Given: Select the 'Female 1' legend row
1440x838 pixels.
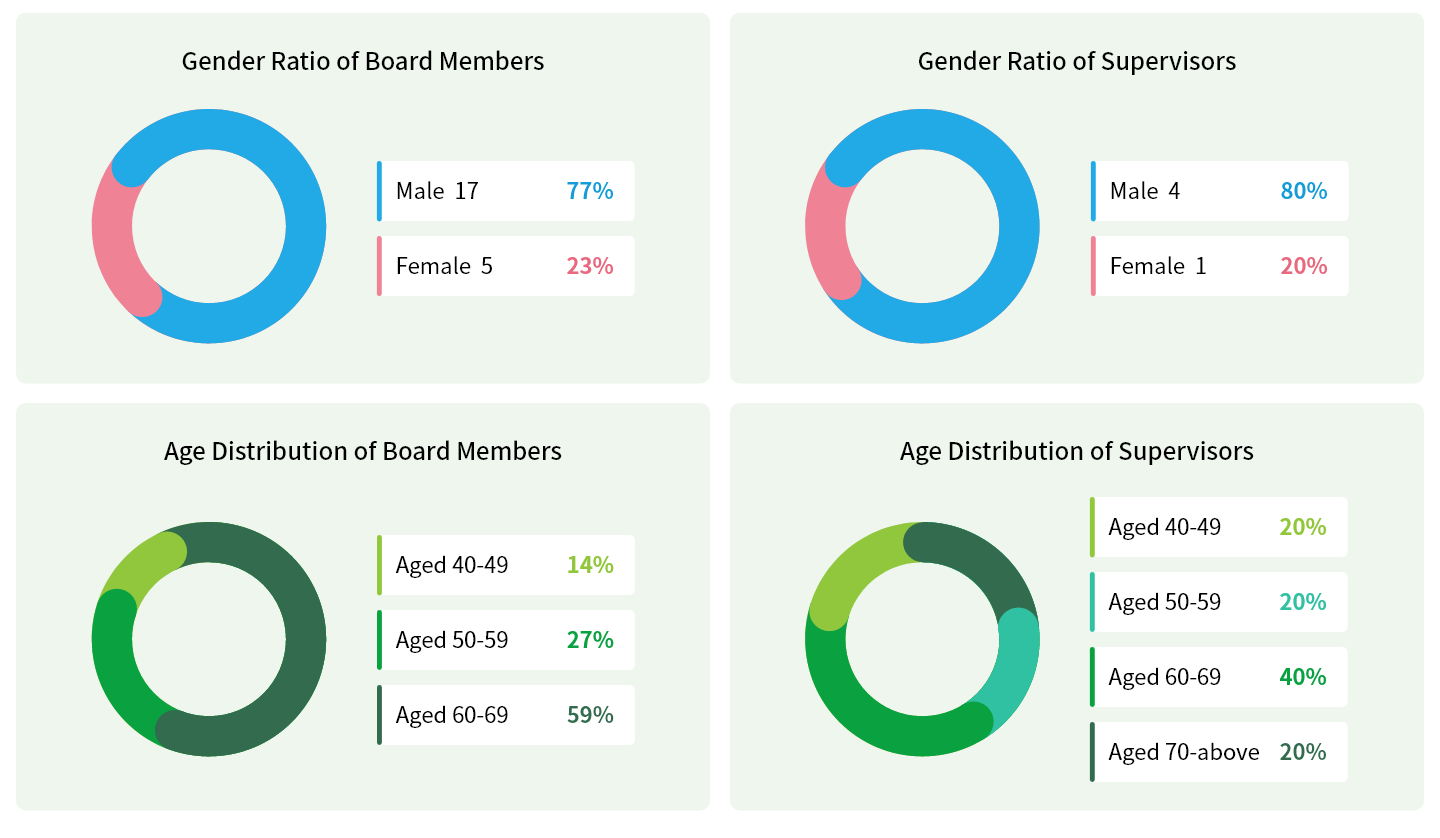Looking at the screenshot, I should 1219,266.
